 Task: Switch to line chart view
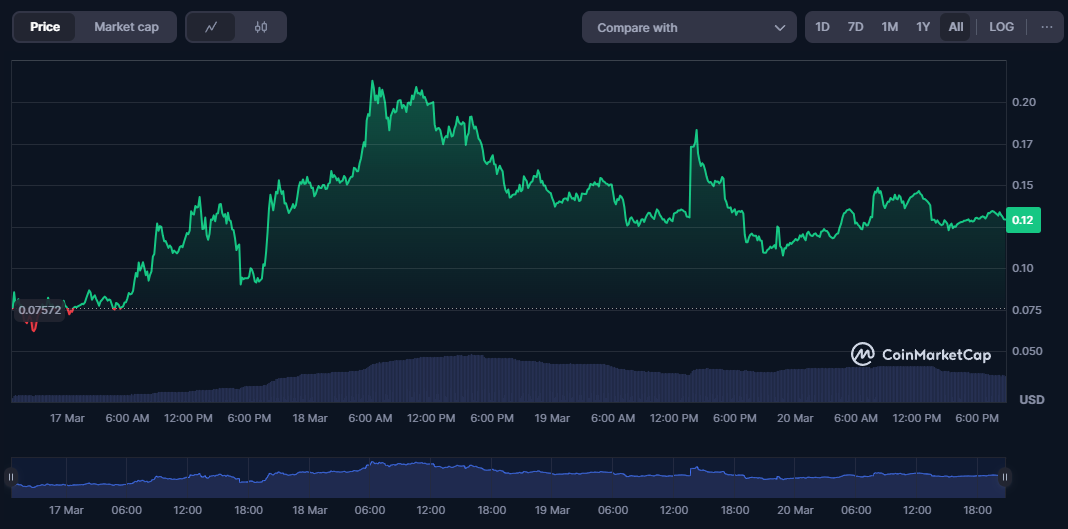(211, 27)
